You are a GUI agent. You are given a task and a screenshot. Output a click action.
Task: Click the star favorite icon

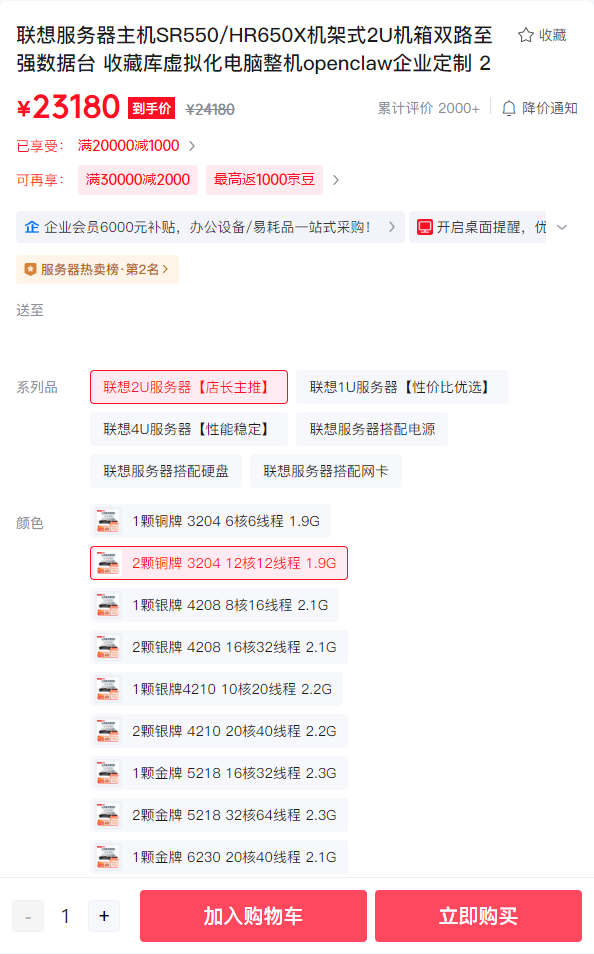(x=526, y=35)
